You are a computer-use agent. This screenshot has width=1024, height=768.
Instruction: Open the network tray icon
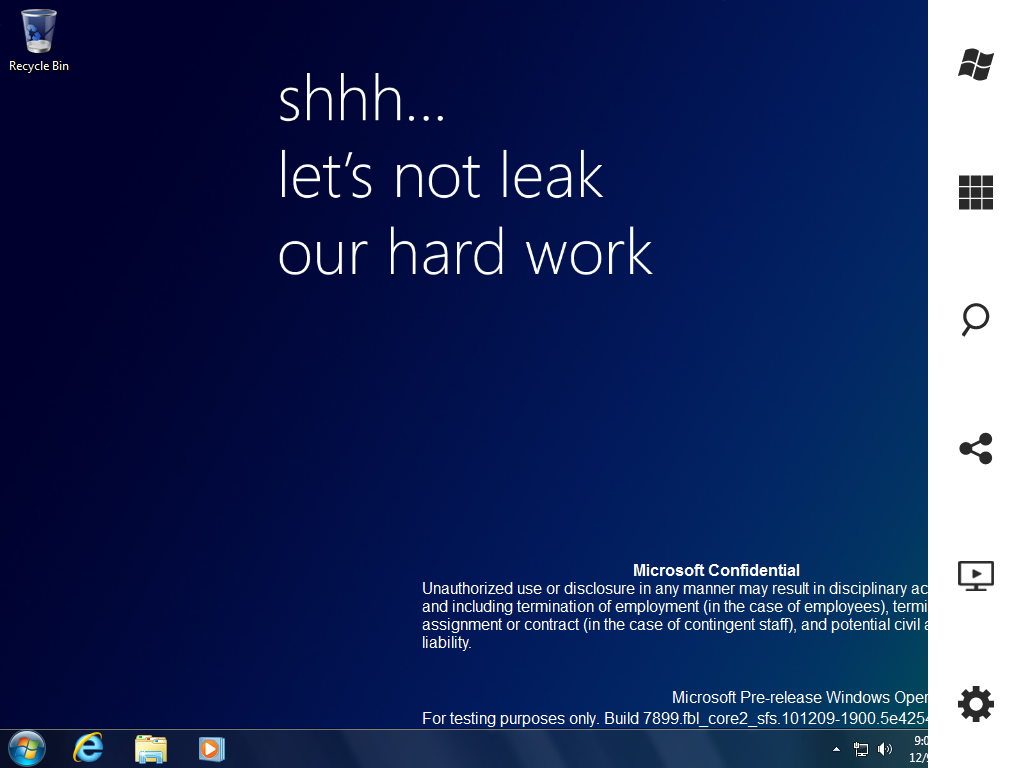coord(861,749)
